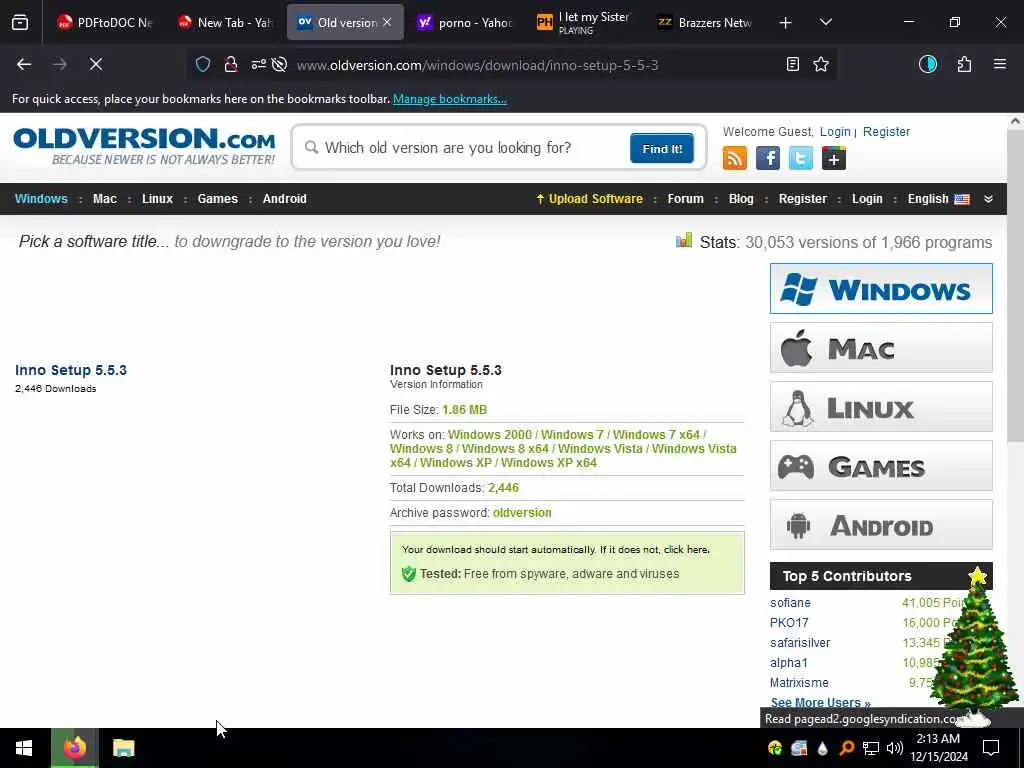Open the English language dropdown
Viewport: 1024px width, 768px height.
(938, 199)
